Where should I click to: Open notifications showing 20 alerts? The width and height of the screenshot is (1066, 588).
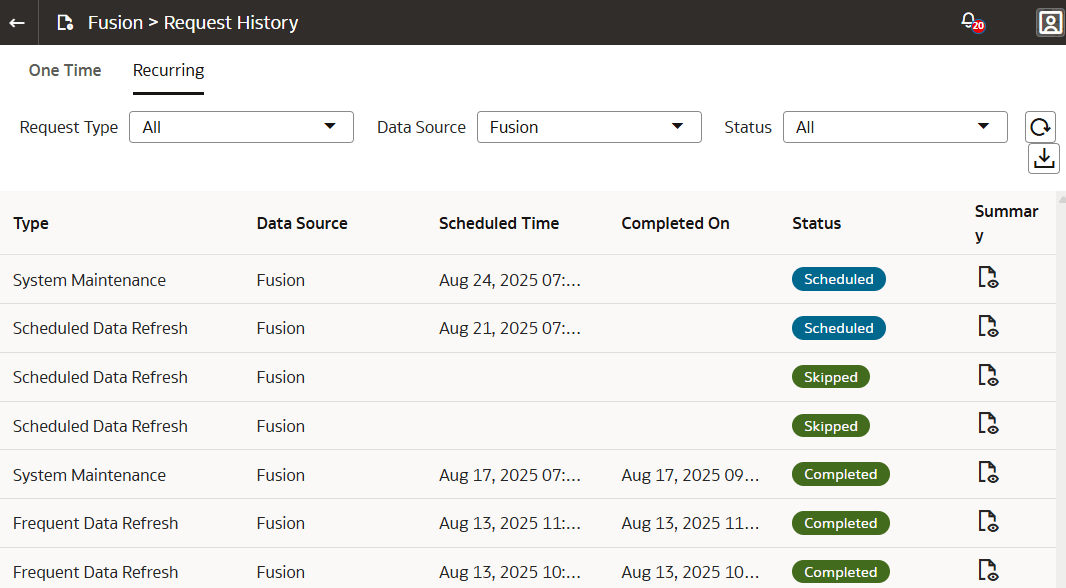pyautogui.click(x=967, y=21)
